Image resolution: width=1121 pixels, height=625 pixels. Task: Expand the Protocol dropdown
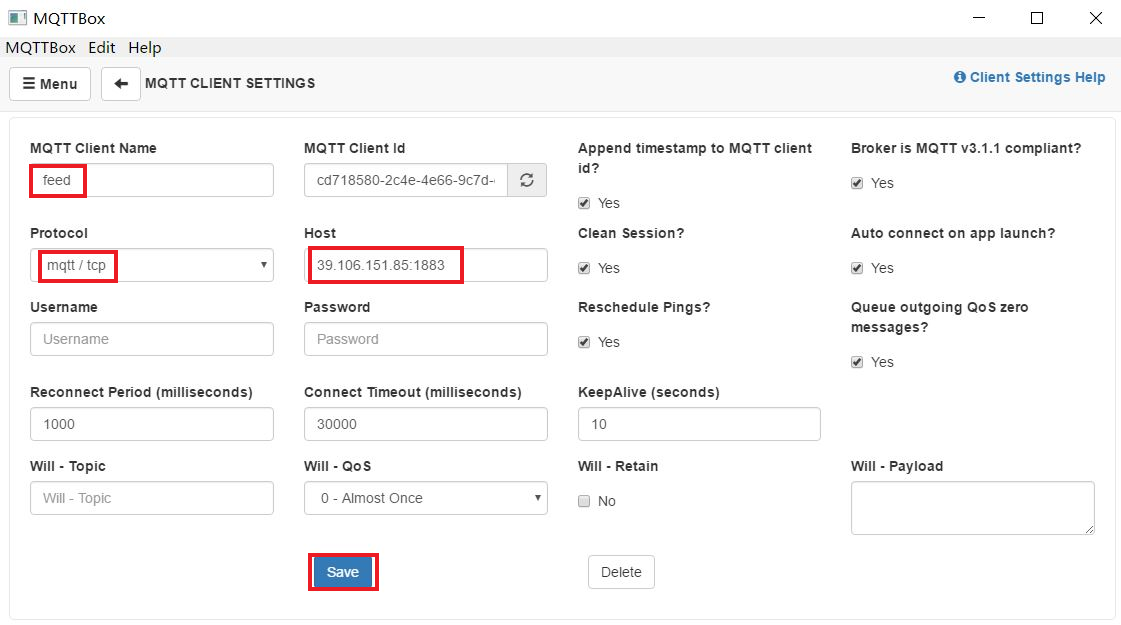152,265
